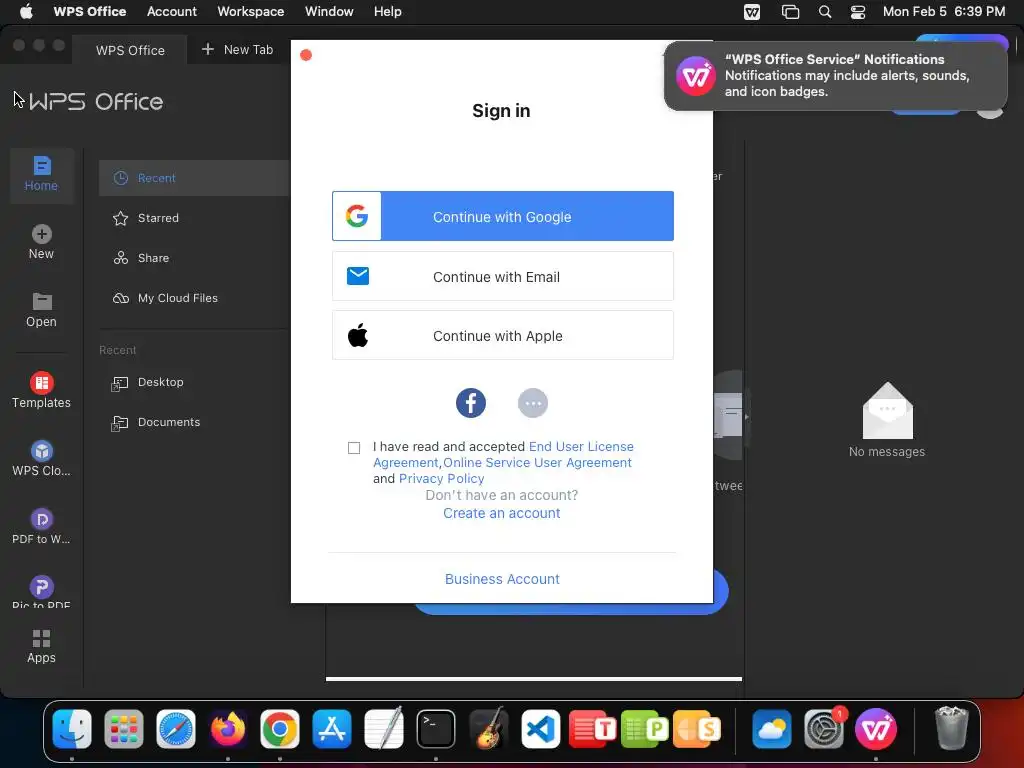Open the Online Service User Agreement link

[537, 462]
